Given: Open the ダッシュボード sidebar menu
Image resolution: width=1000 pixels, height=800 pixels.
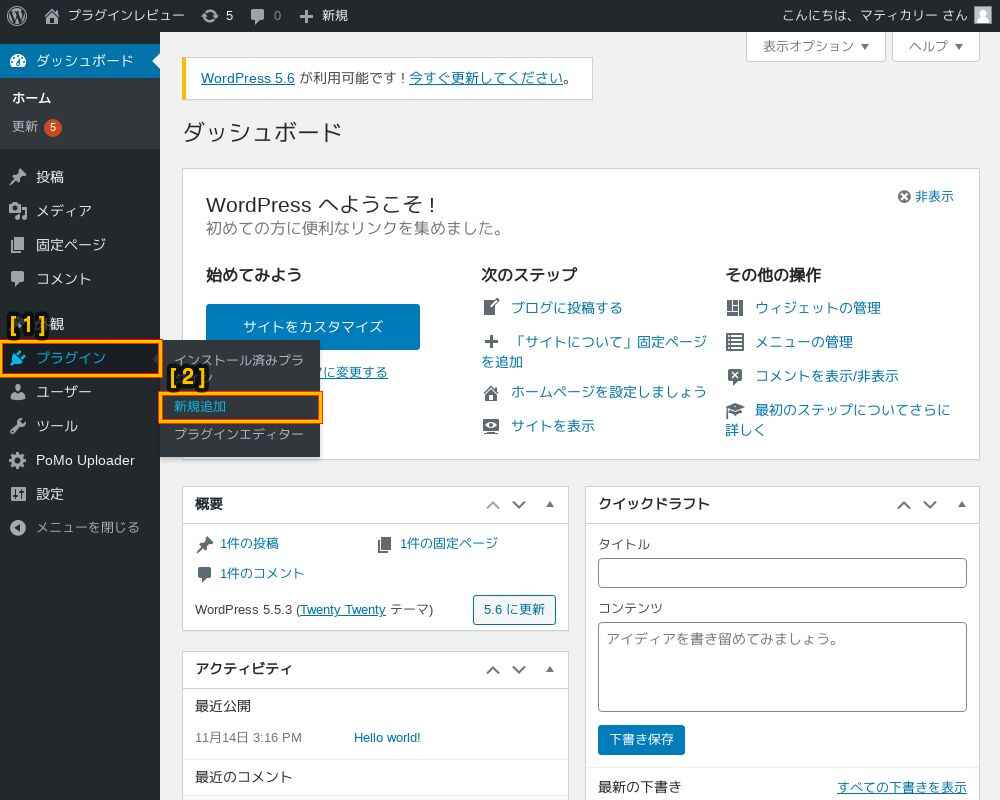Looking at the screenshot, I should [x=80, y=61].
